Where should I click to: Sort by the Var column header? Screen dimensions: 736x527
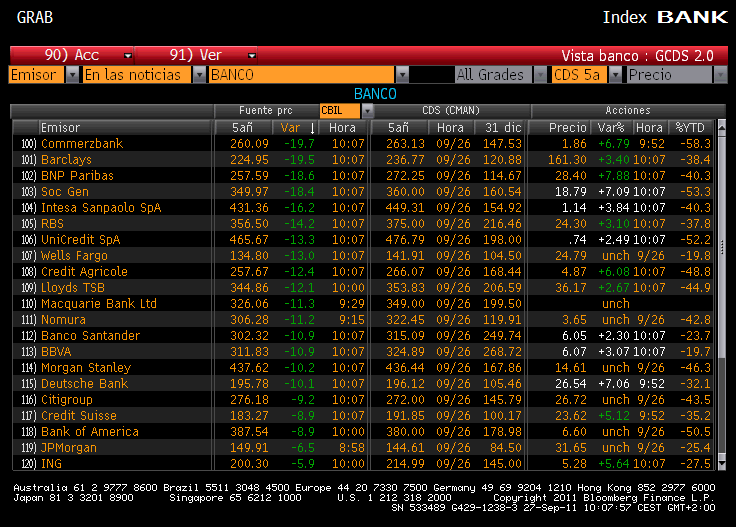click(x=295, y=128)
